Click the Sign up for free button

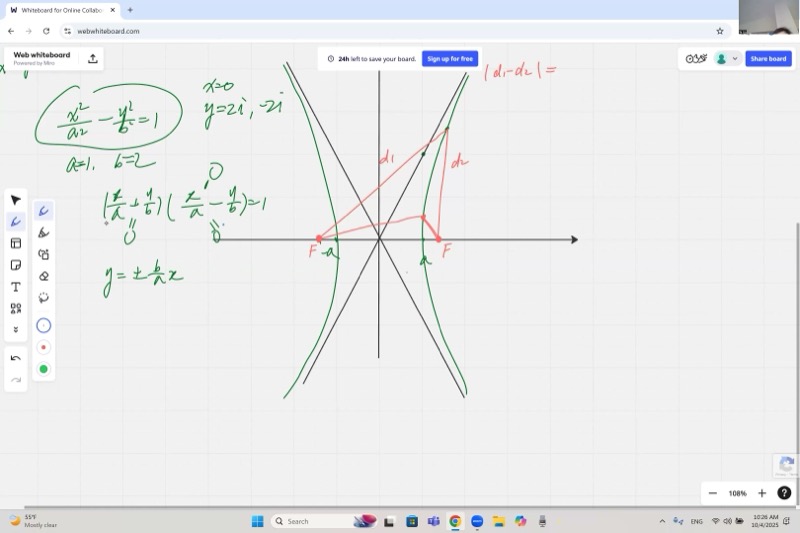(450, 59)
